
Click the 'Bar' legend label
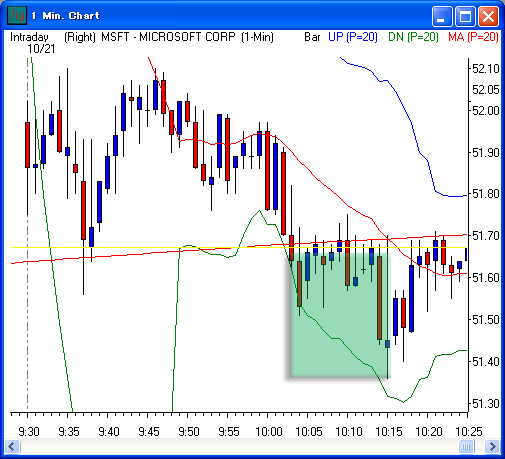312,37
